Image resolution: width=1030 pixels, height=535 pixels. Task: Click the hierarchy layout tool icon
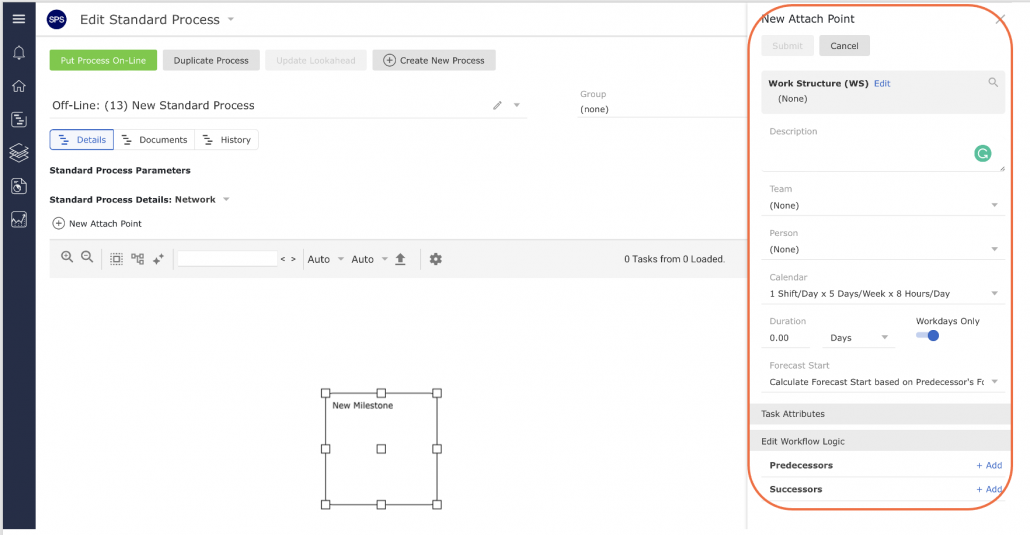137,259
